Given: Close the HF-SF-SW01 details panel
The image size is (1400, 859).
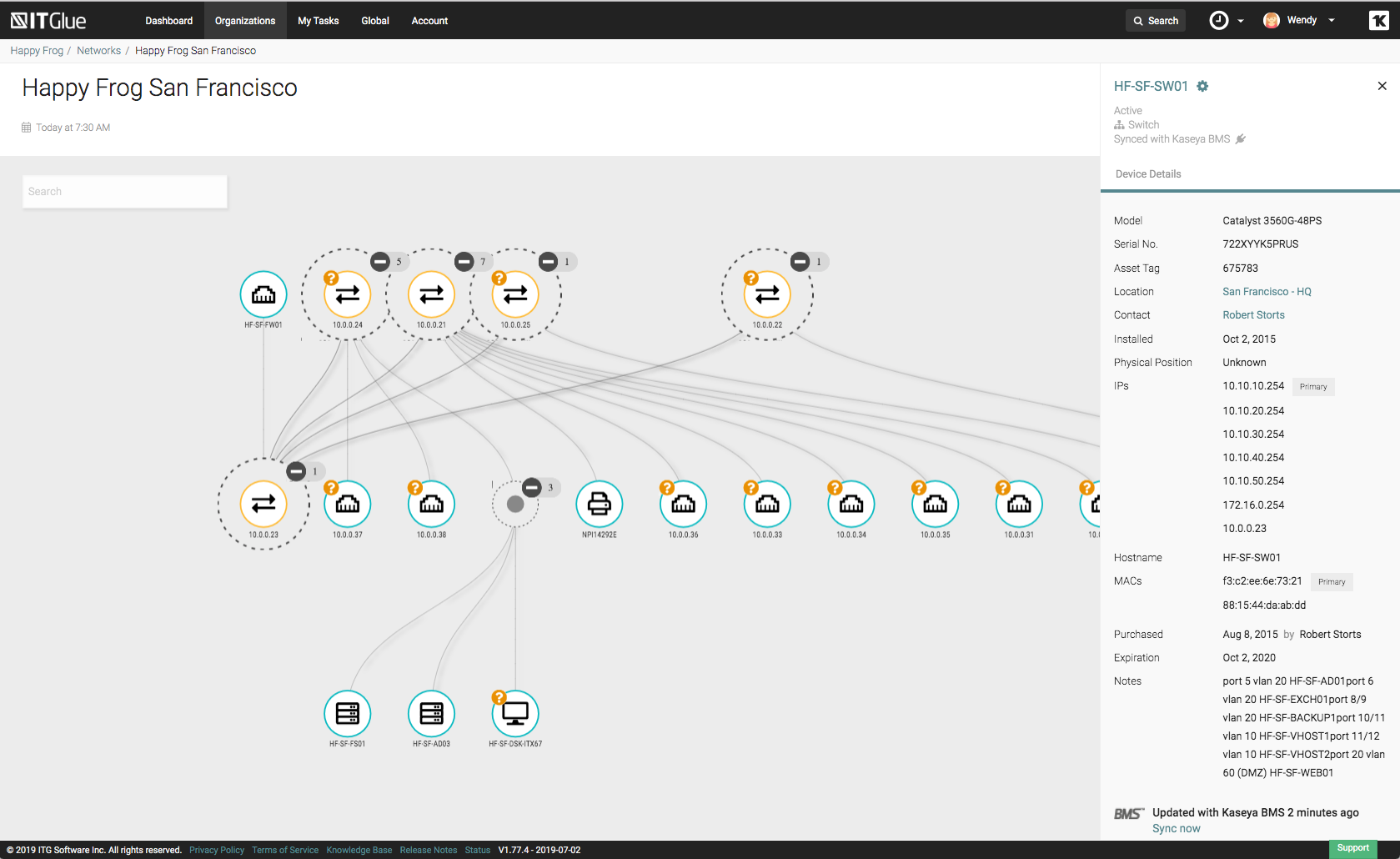Looking at the screenshot, I should [x=1382, y=86].
